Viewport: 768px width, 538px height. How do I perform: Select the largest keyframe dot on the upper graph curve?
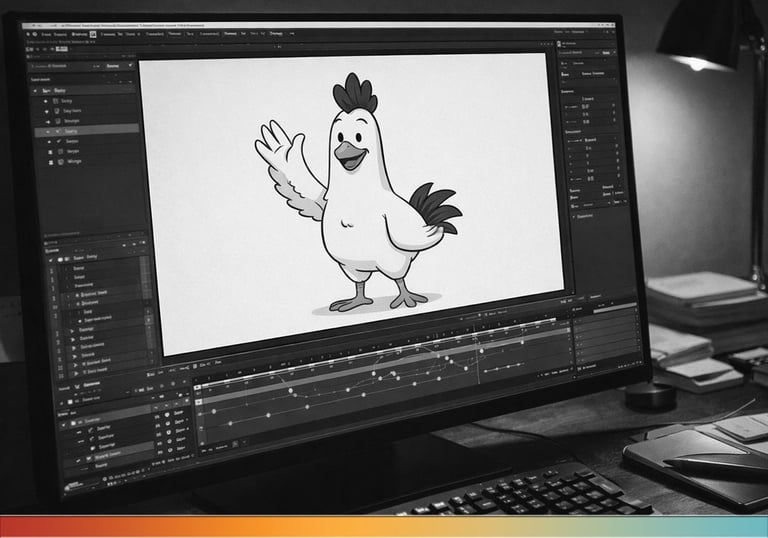coord(291,391)
